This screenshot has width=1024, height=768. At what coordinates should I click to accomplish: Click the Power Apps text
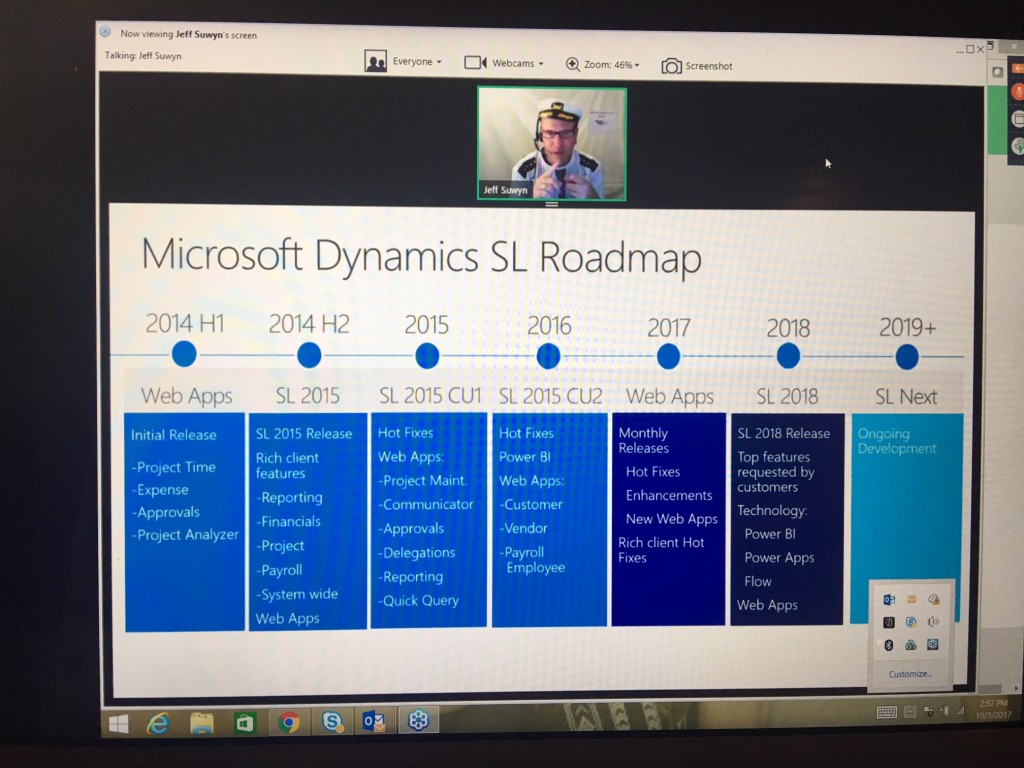point(779,558)
